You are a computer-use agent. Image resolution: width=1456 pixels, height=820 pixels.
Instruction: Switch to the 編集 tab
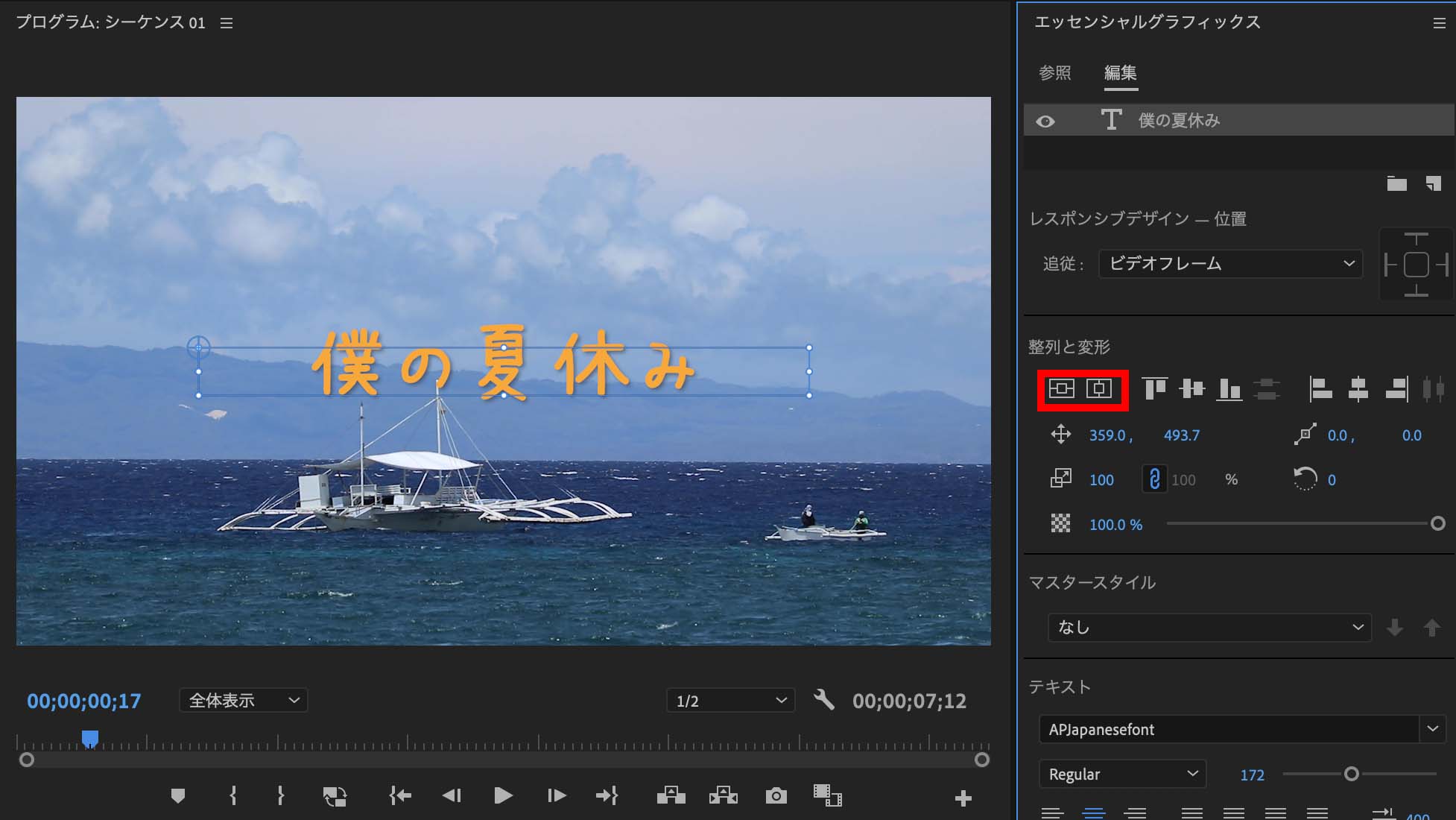coord(1121,71)
